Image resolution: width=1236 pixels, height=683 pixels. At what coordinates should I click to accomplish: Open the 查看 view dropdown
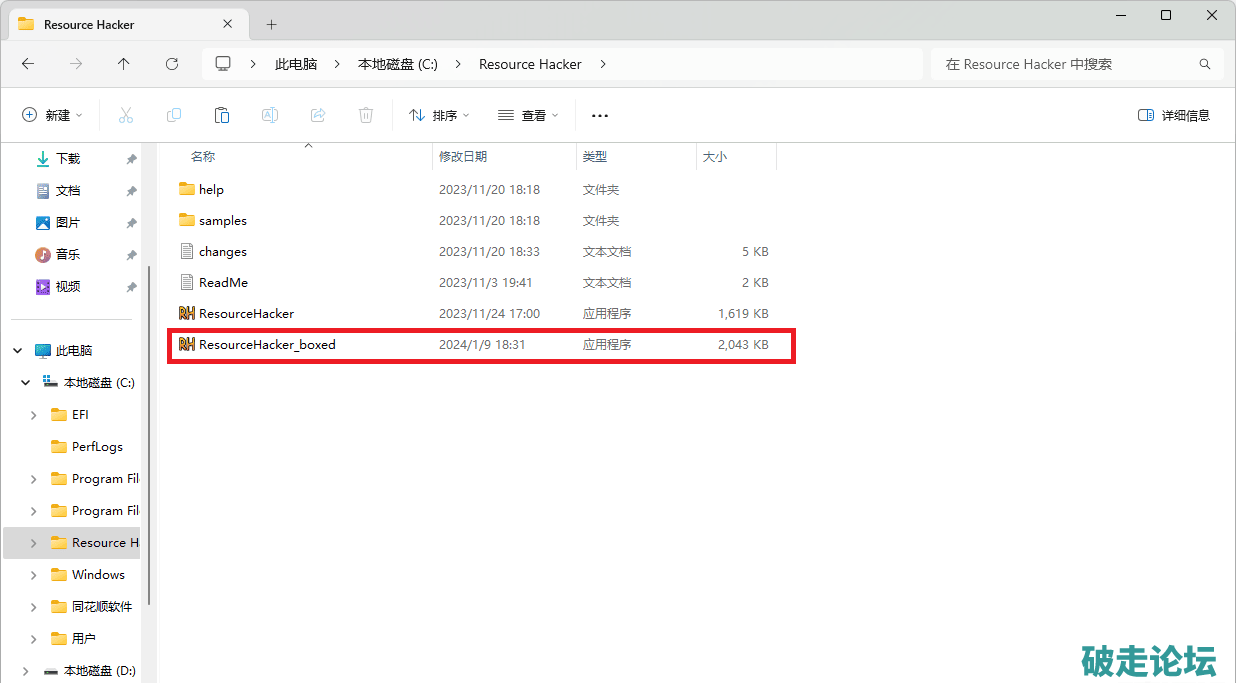528,116
